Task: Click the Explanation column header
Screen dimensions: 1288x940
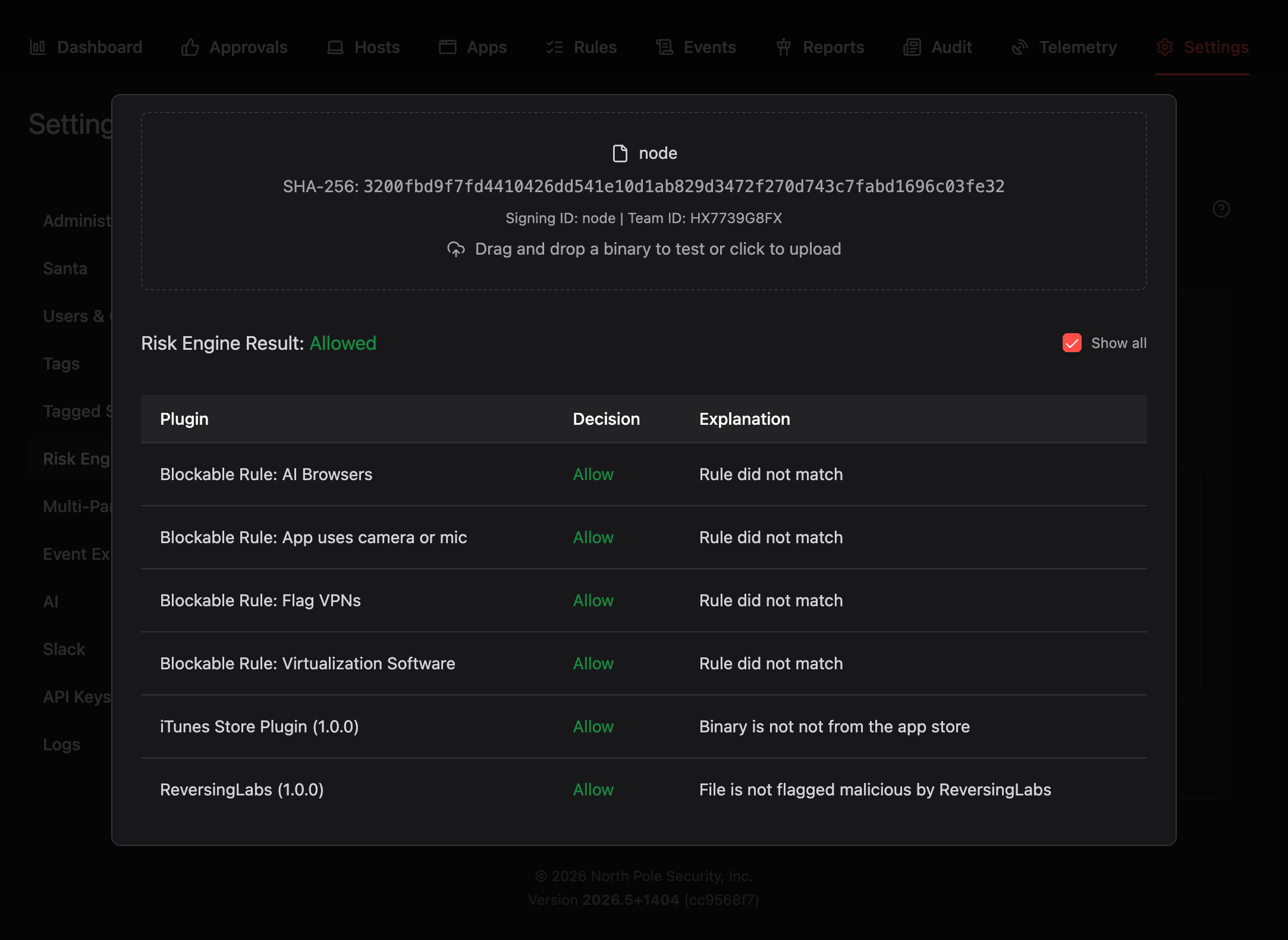Action: 744,419
